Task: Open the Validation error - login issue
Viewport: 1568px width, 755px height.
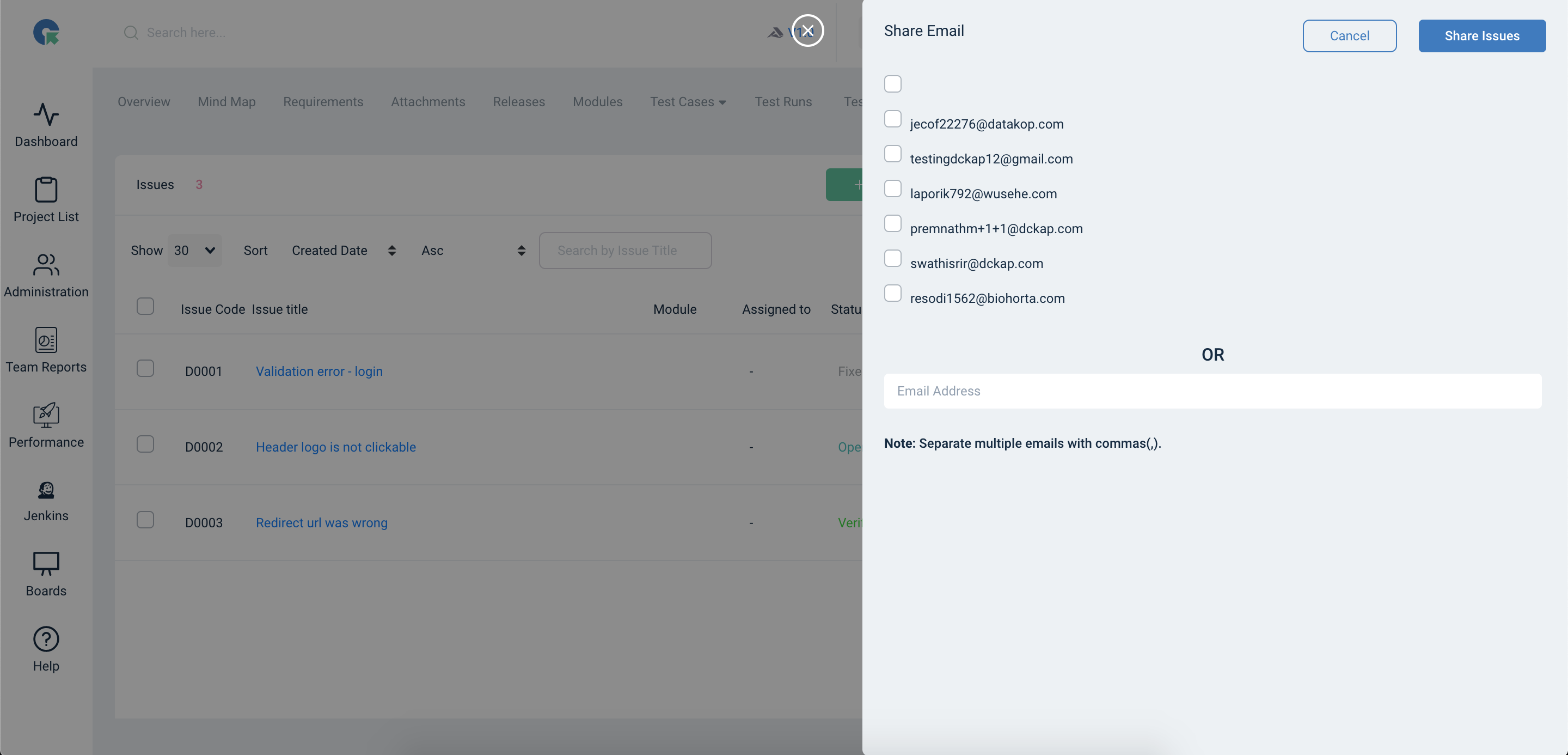Action: coord(319,372)
